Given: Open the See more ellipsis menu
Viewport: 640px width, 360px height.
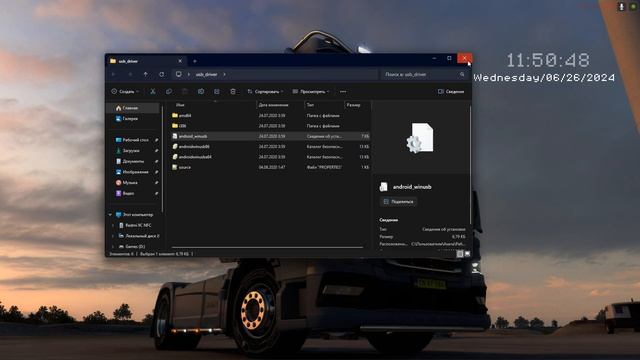Looking at the screenshot, I should tap(343, 91).
